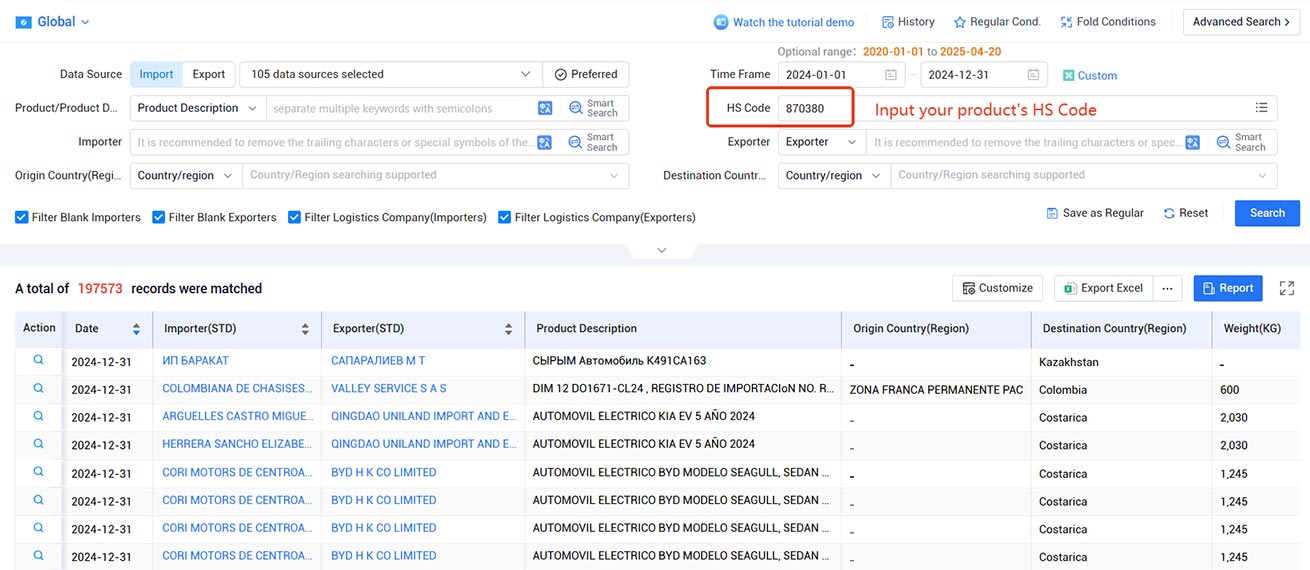Image resolution: width=1310 pixels, height=570 pixels.
Task: Select the Import data source tab
Action: point(156,74)
